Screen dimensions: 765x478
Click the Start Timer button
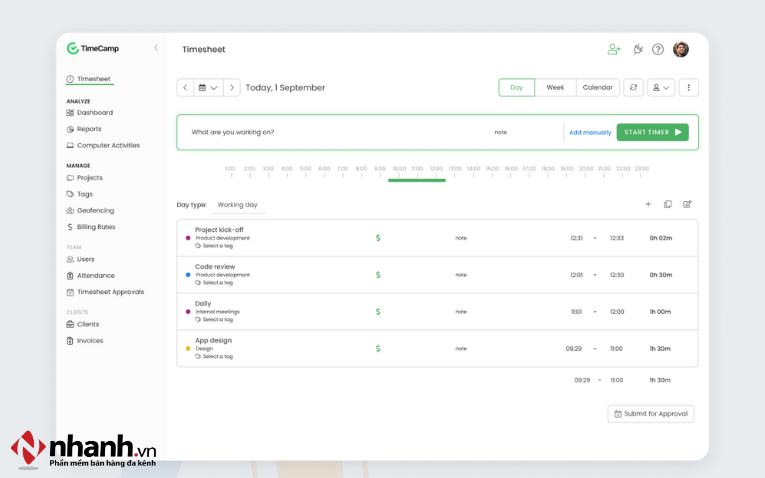point(652,132)
